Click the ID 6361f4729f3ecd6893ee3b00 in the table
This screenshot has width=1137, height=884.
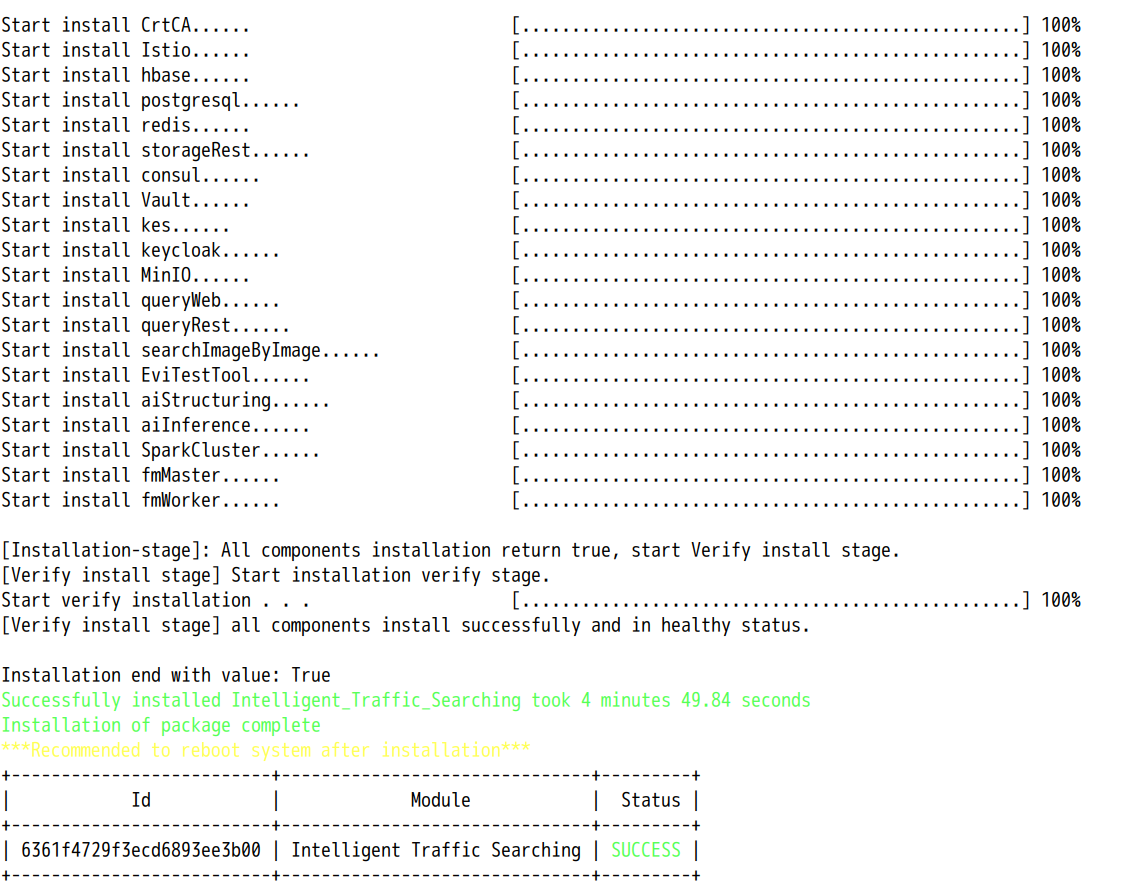point(140,850)
